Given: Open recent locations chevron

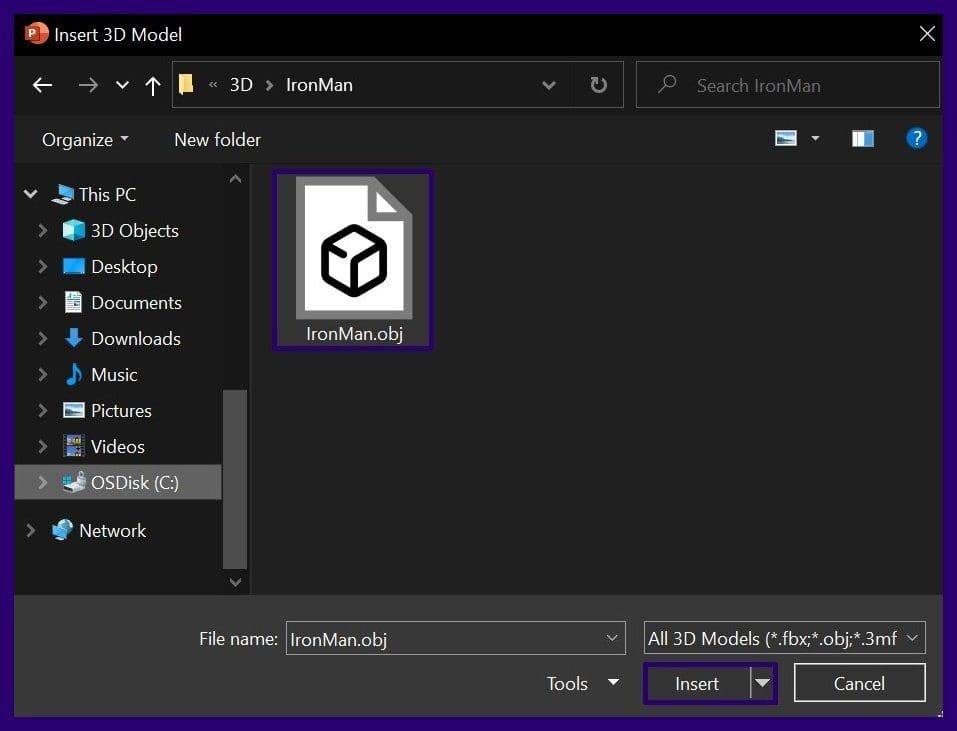Looking at the screenshot, I should pos(123,85).
